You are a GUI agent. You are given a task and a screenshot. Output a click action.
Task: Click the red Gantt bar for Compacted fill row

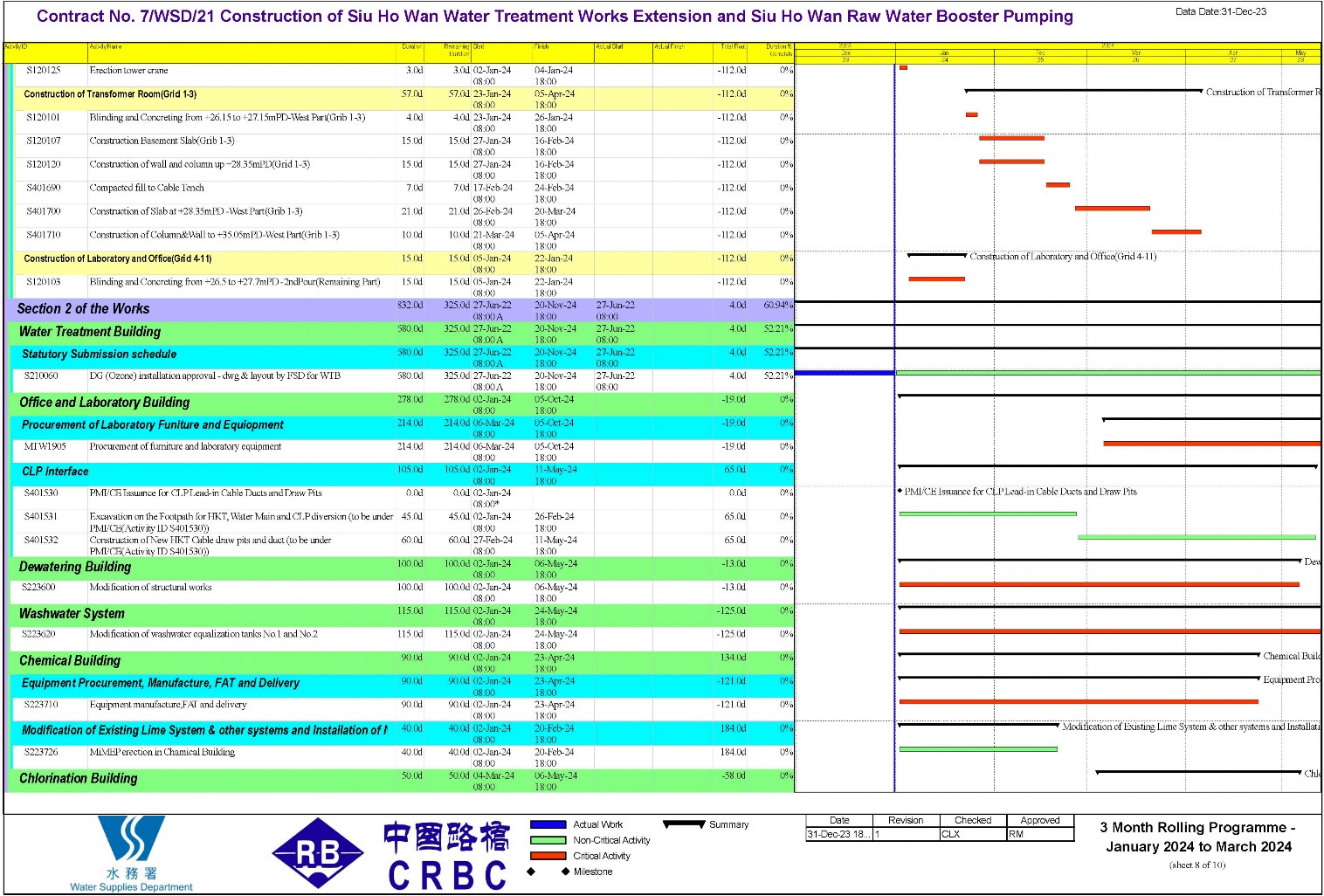1058,184
